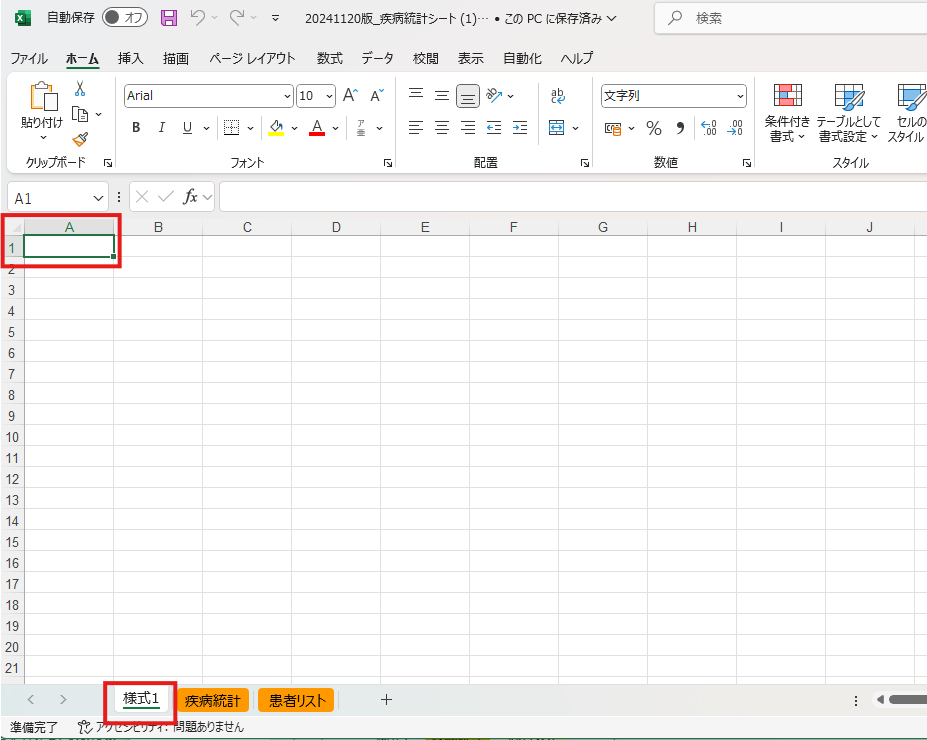
Task: Click the Decrease font size icon
Action: click(x=377, y=95)
